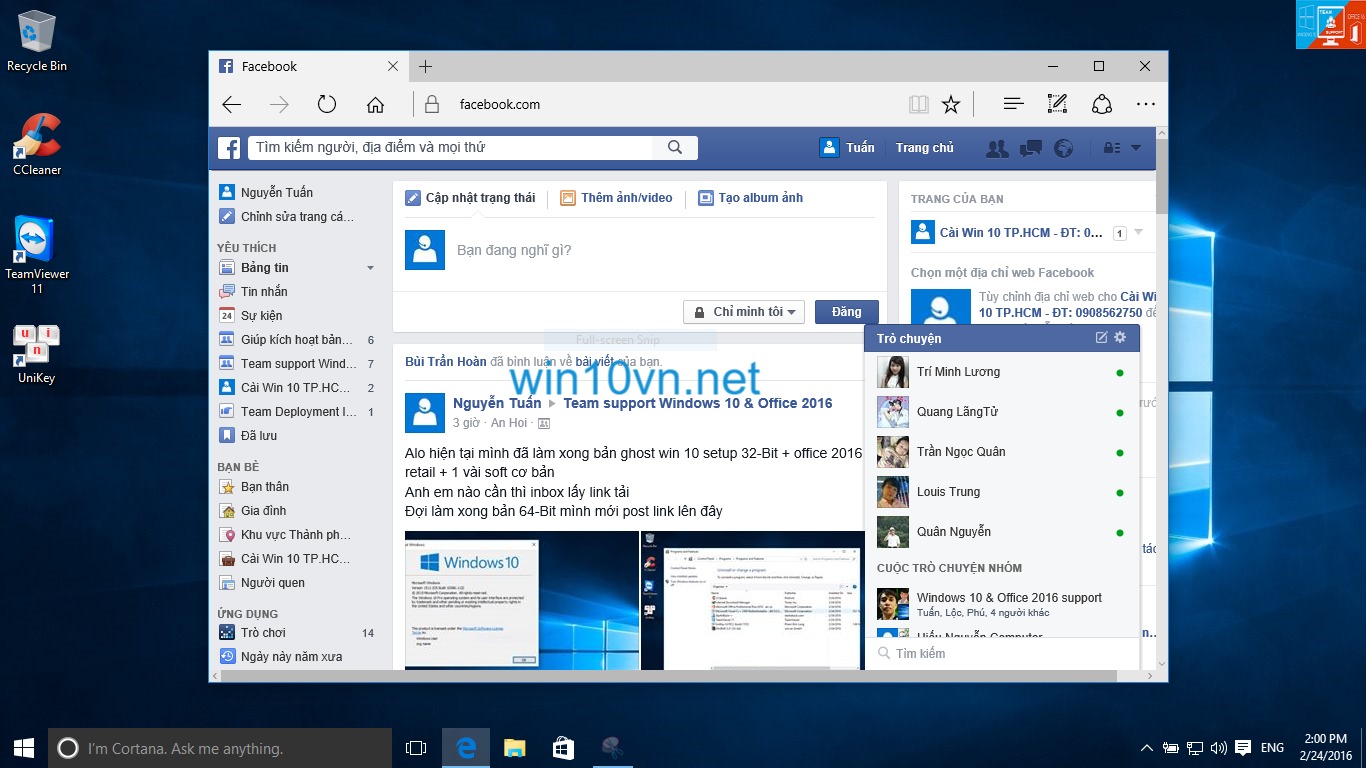
Task: Open volume icon in system tray
Action: pos(1218,747)
